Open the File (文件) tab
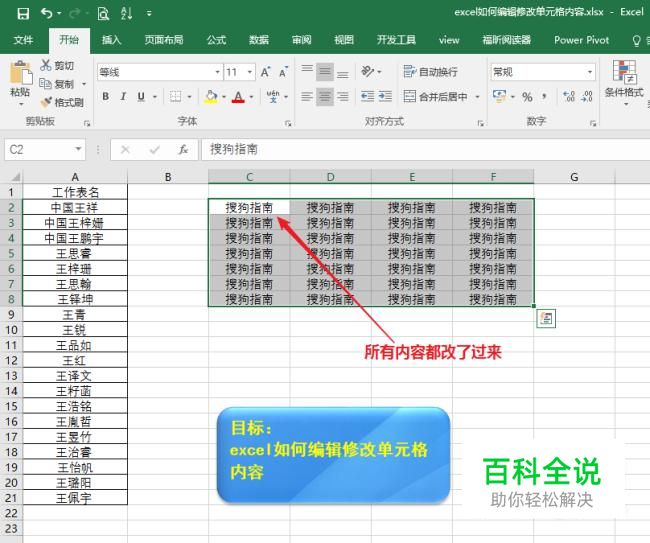The image size is (650, 543). (23, 40)
